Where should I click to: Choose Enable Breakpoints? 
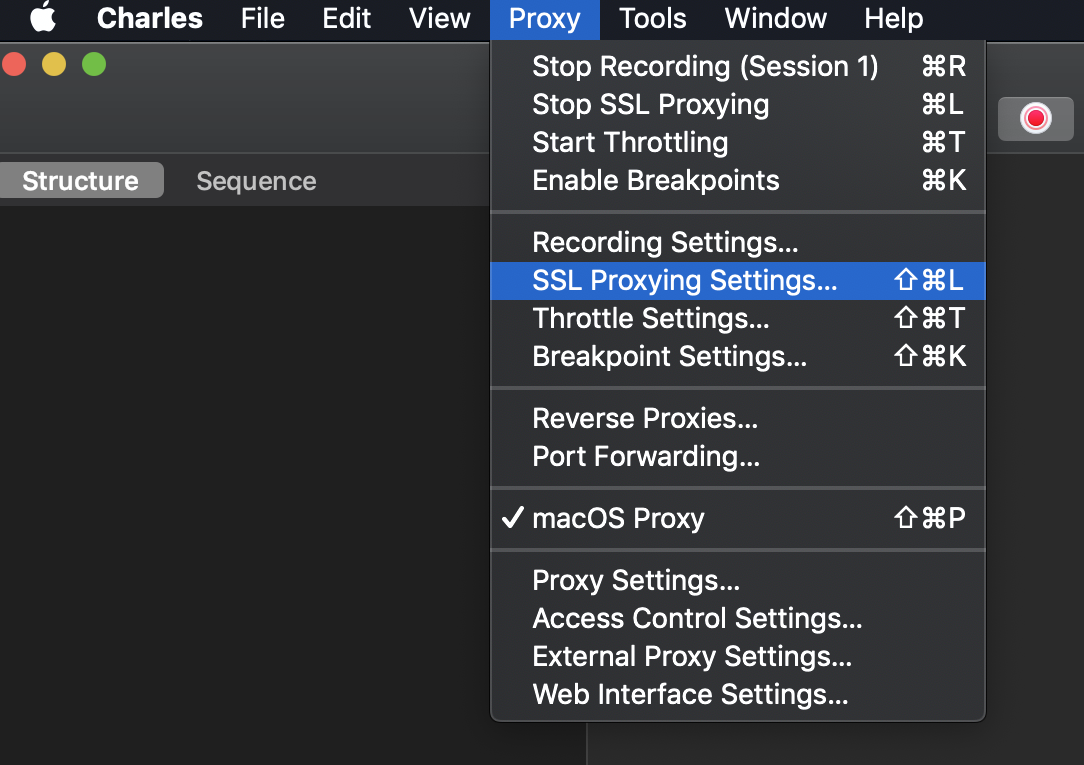tap(738, 180)
